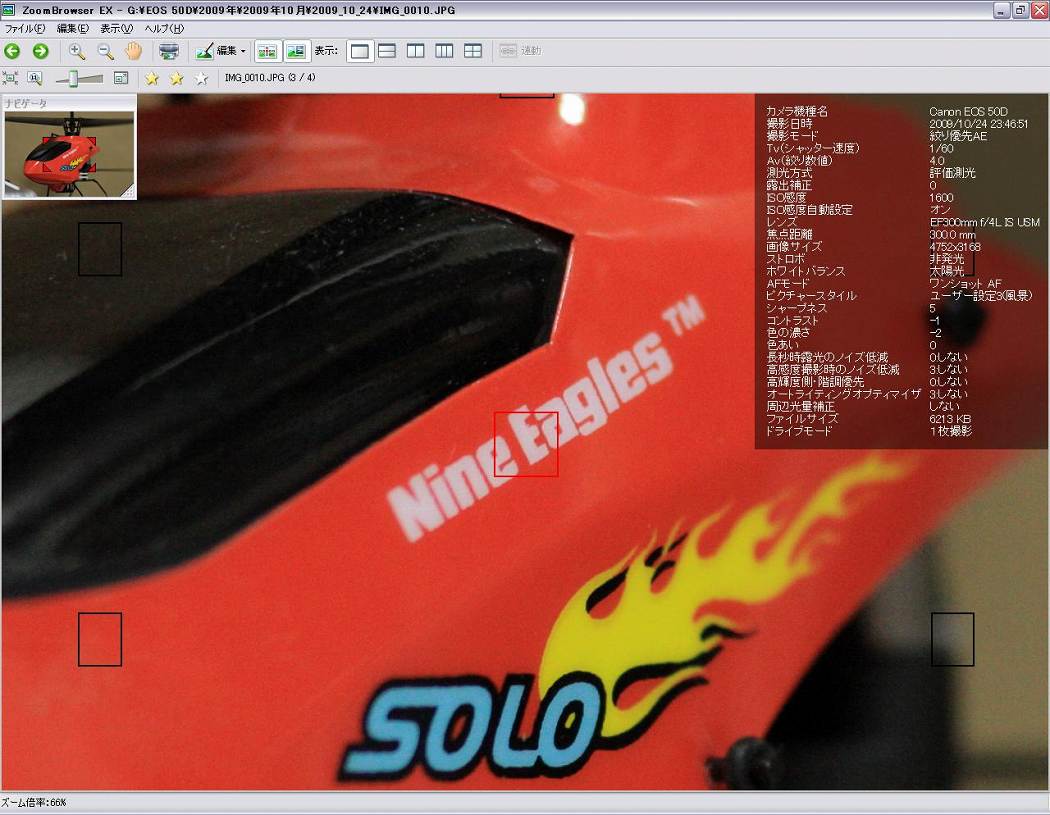Viewport: 1050px width, 815px height.
Task: Click the ズーム倍率 status bar text
Action: 33,802
